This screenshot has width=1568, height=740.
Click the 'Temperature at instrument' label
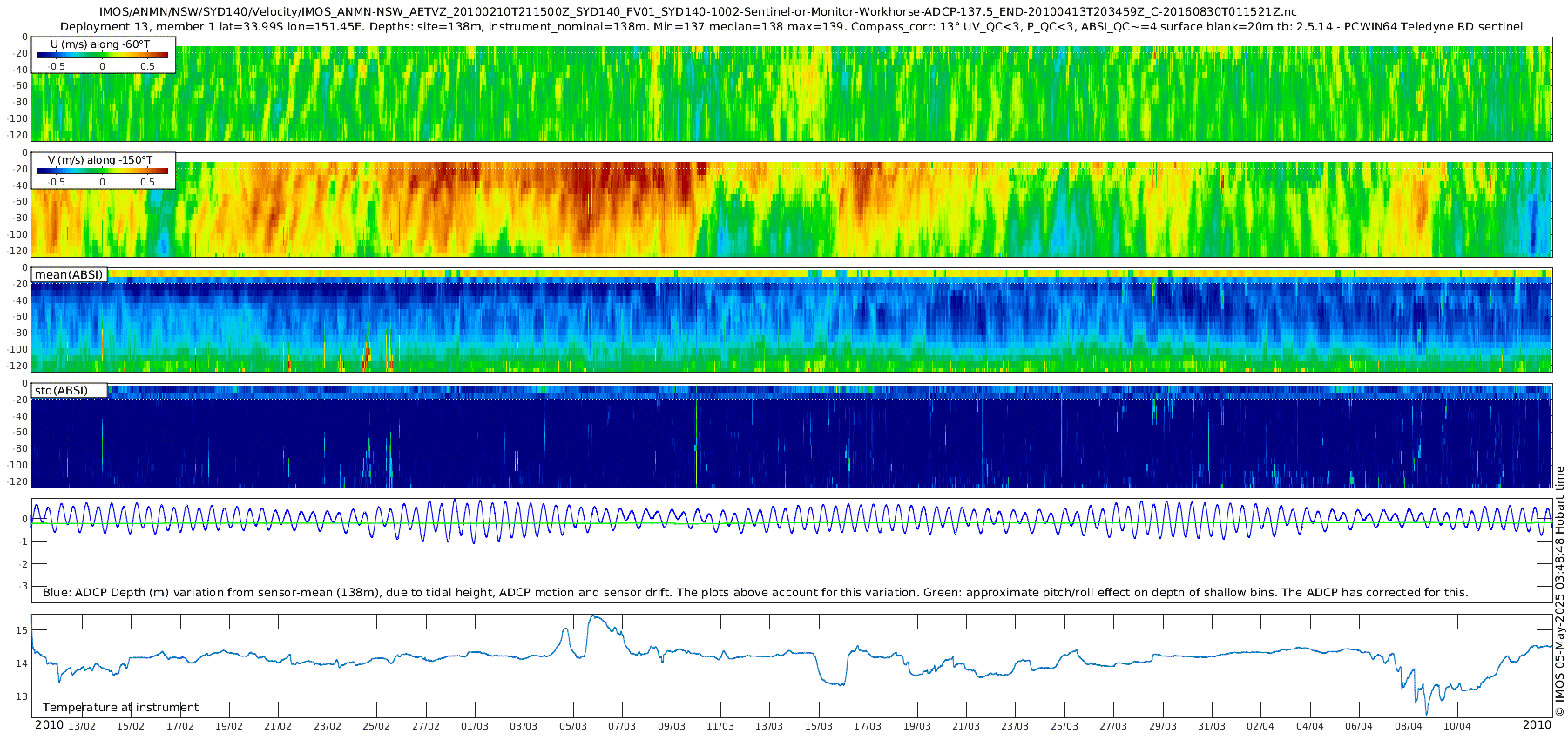point(120,708)
